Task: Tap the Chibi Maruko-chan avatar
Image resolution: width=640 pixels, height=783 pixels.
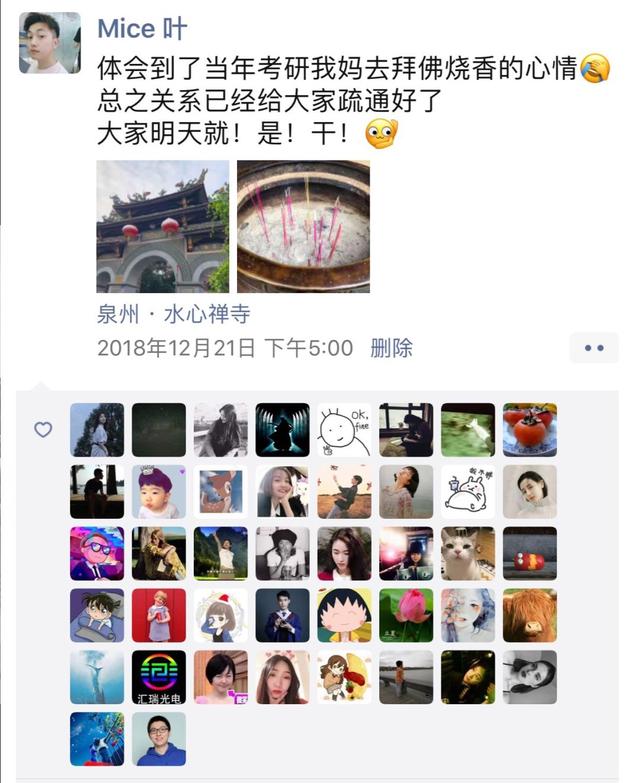Action: pos(344,615)
